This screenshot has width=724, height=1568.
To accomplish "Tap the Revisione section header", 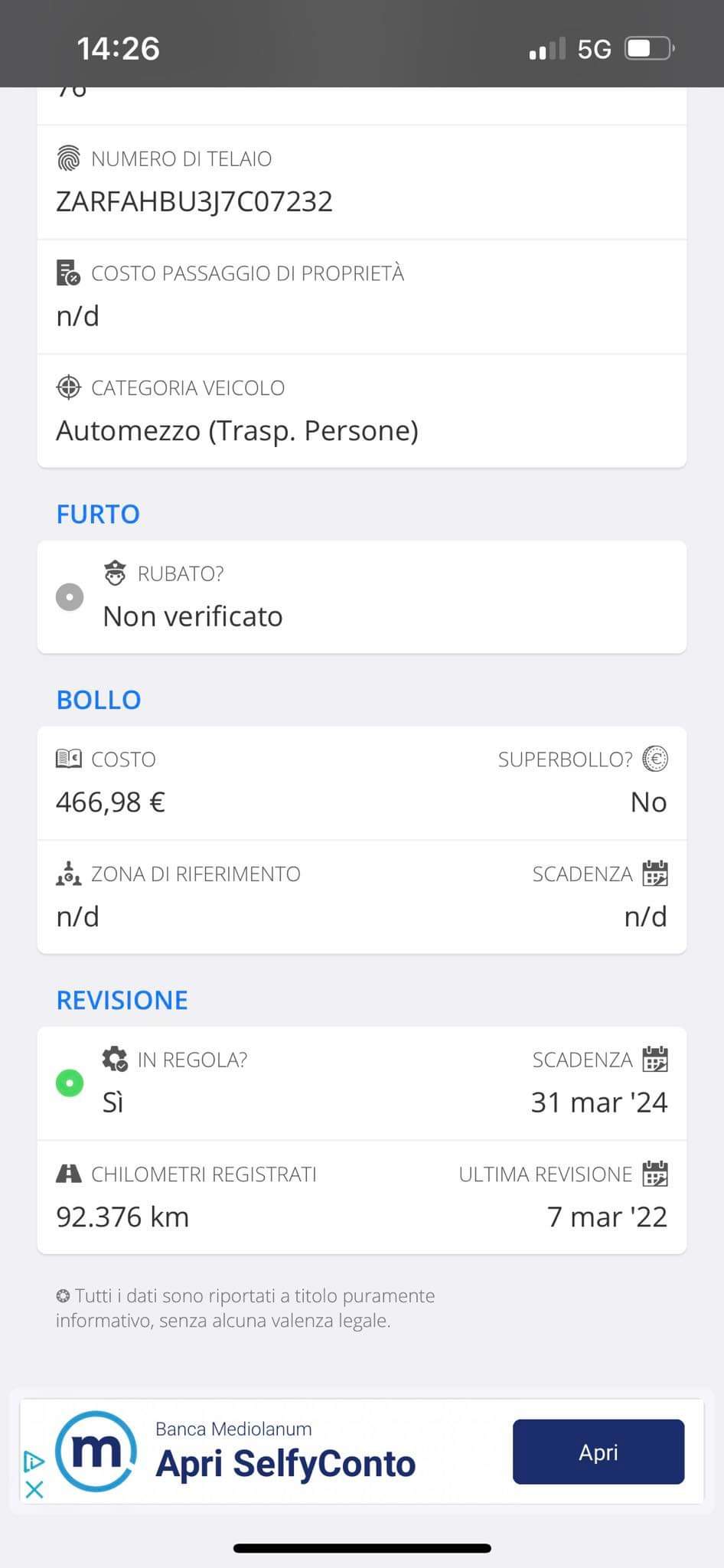I will click(x=122, y=1000).
